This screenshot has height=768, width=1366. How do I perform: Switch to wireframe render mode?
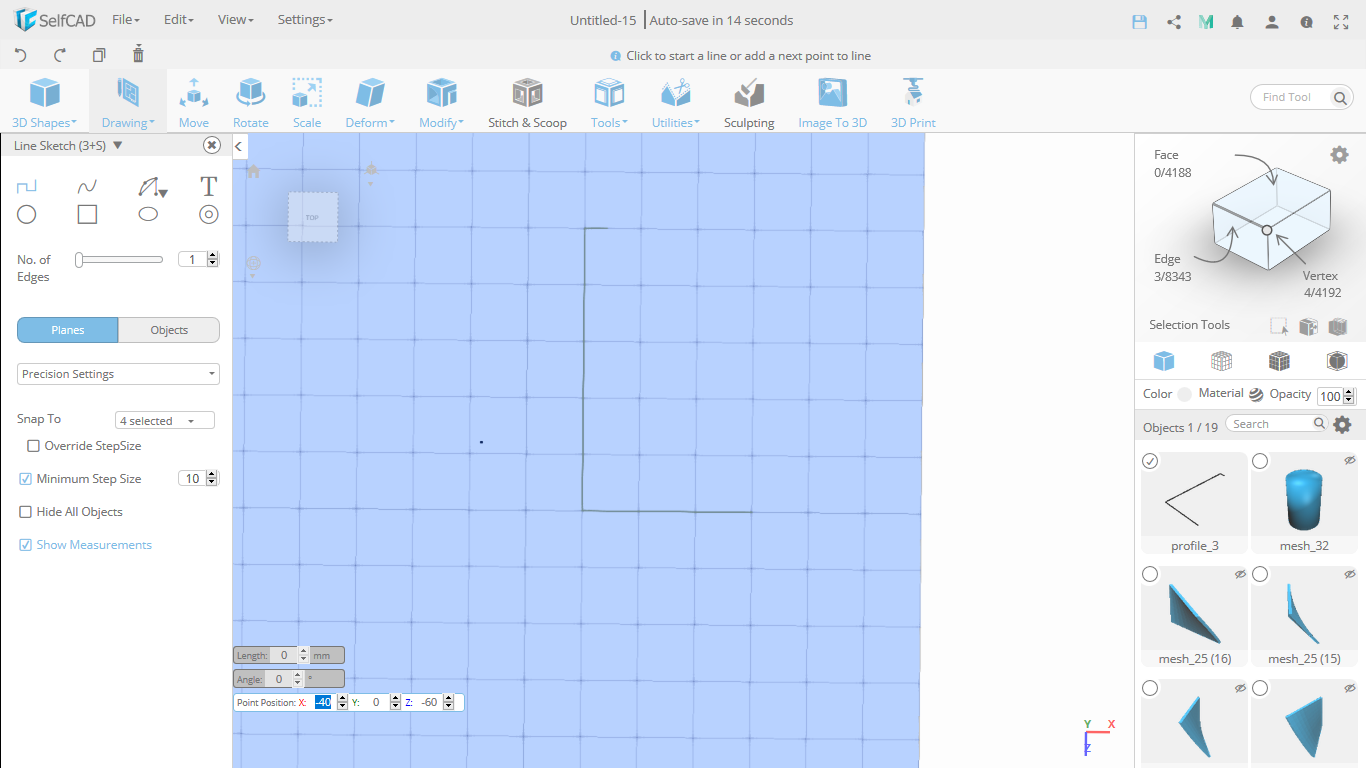(1221, 361)
